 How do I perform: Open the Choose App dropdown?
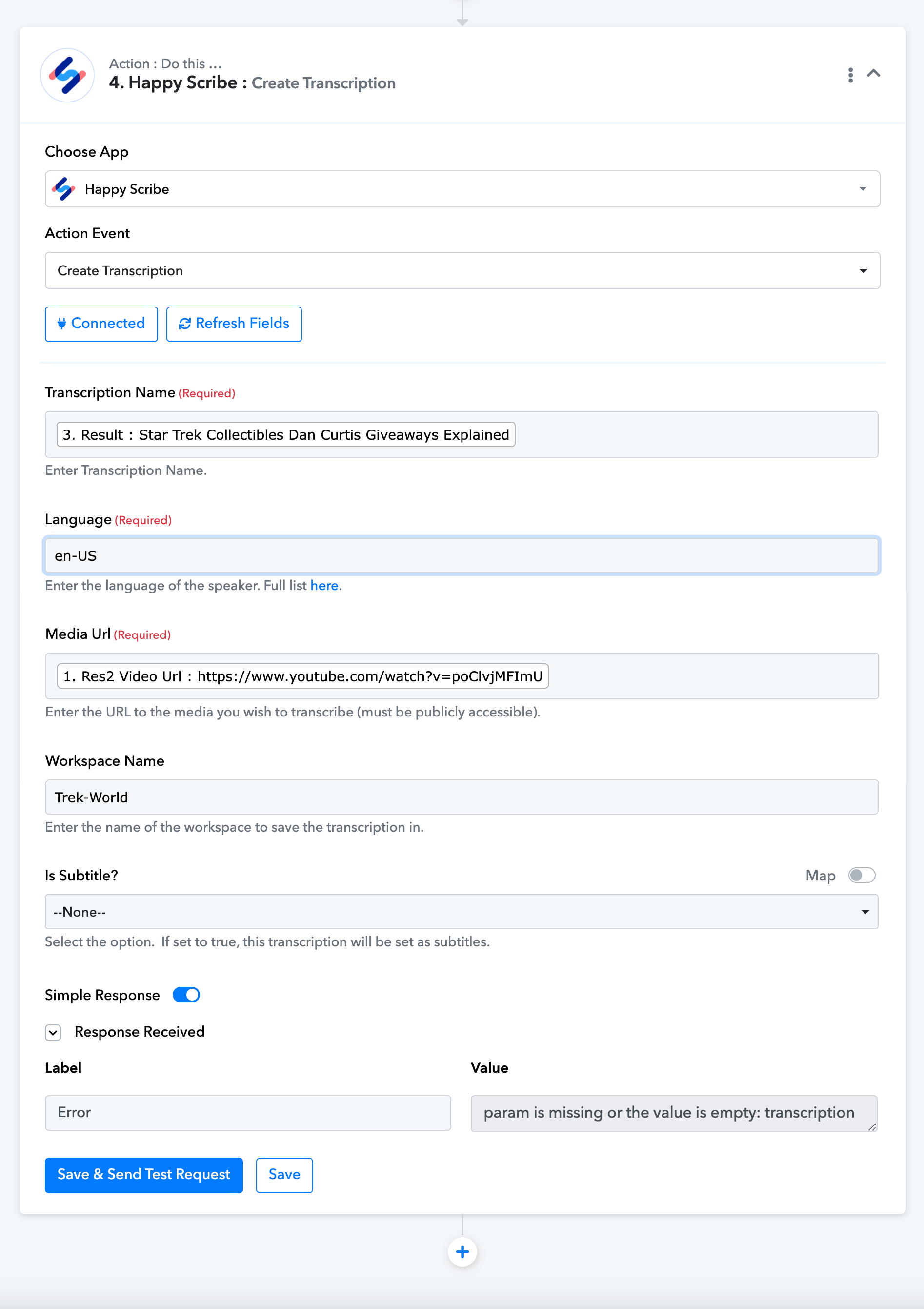[x=462, y=189]
